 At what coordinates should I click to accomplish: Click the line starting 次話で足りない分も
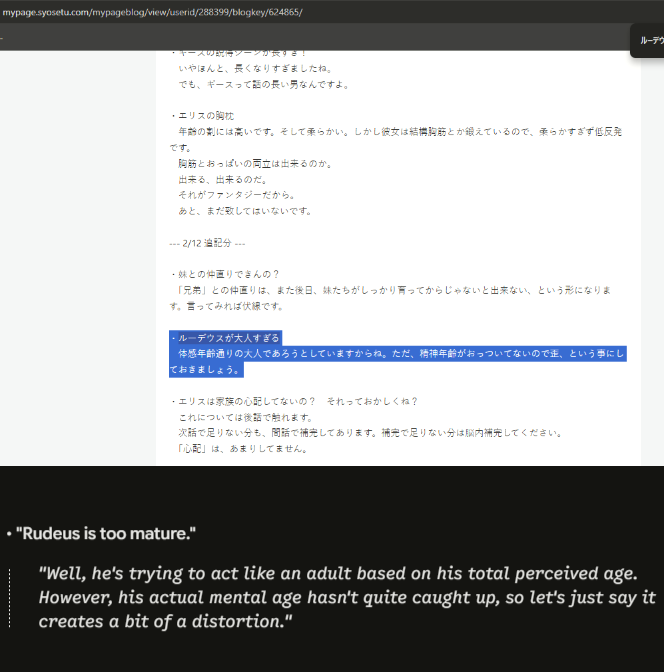tap(370, 433)
